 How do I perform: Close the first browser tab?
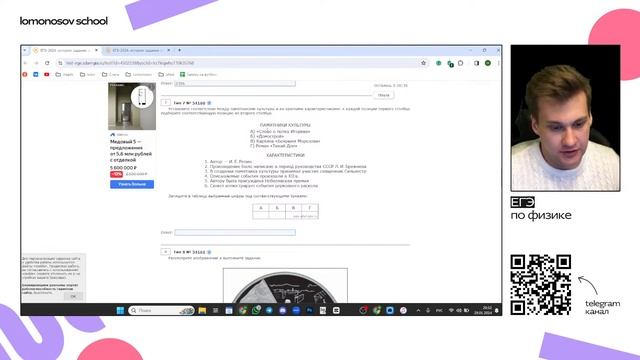coord(96,50)
